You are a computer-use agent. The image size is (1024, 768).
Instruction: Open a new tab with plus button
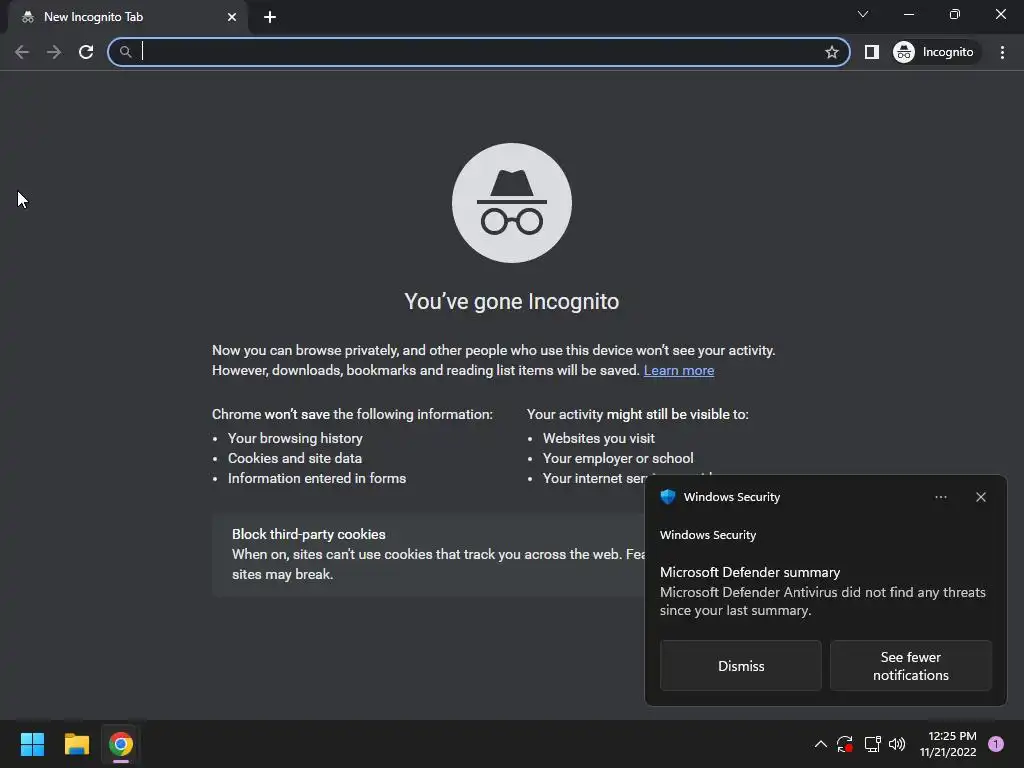[x=270, y=17]
